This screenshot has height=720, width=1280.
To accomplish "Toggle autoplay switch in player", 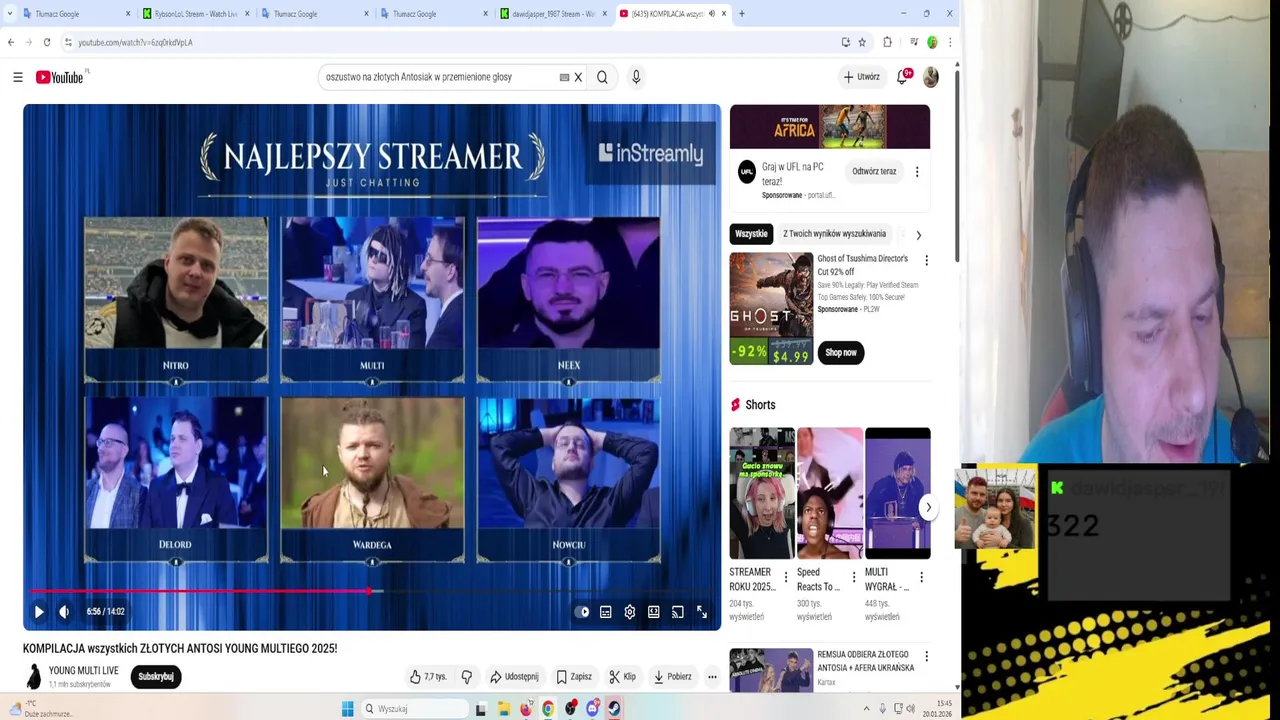I will tap(582, 612).
